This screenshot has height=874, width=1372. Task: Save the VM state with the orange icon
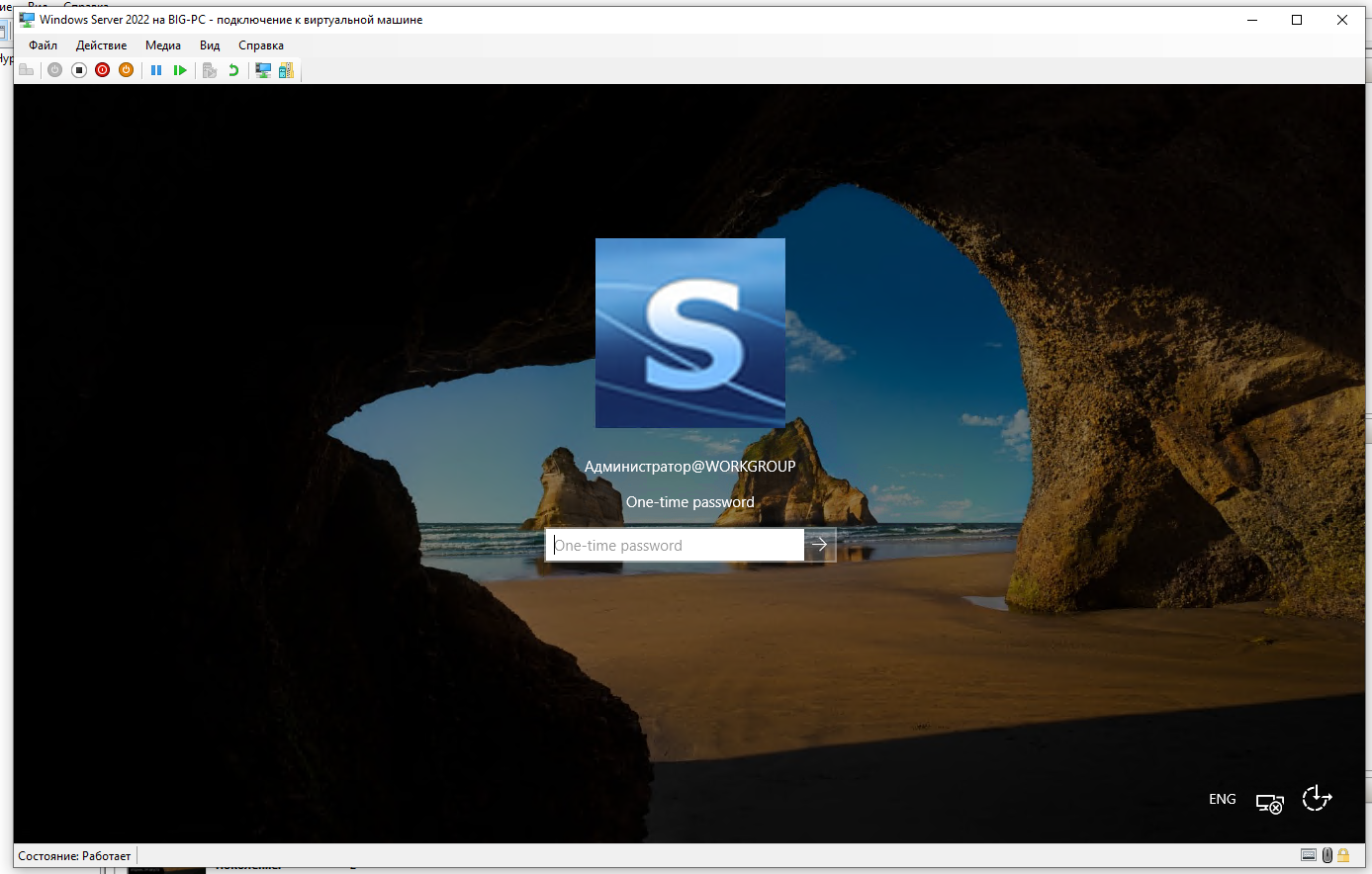(x=126, y=69)
